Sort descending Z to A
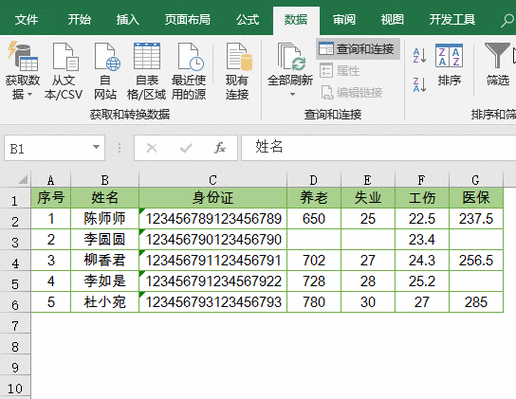The image size is (516, 399). pyautogui.click(x=419, y=84)
